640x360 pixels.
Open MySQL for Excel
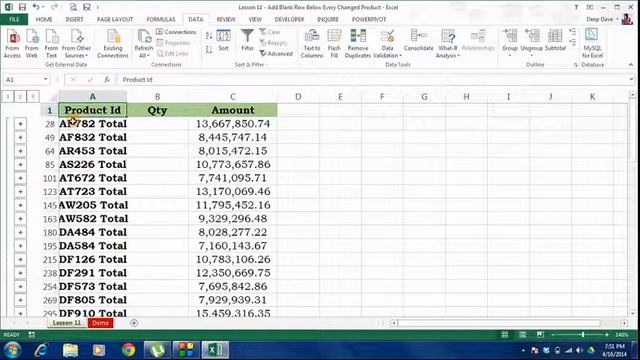tap(592, 44)
